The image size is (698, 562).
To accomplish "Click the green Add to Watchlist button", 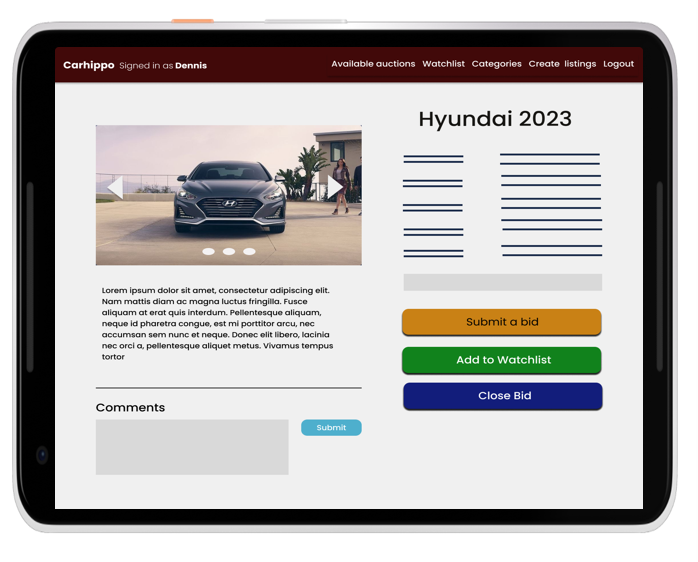I will point(502,360).
